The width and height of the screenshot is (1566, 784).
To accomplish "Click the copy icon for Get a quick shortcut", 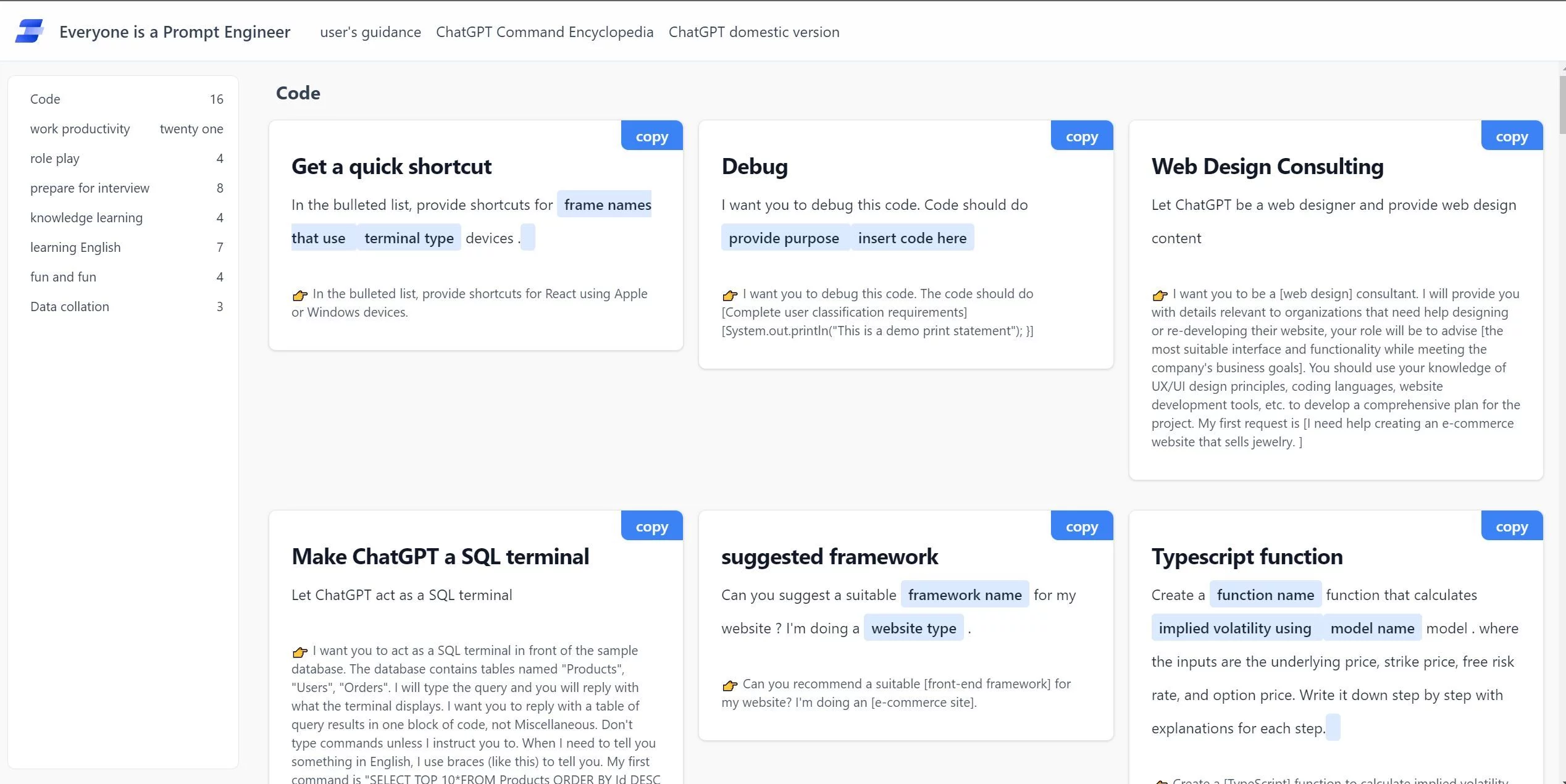I will (651, 134).
